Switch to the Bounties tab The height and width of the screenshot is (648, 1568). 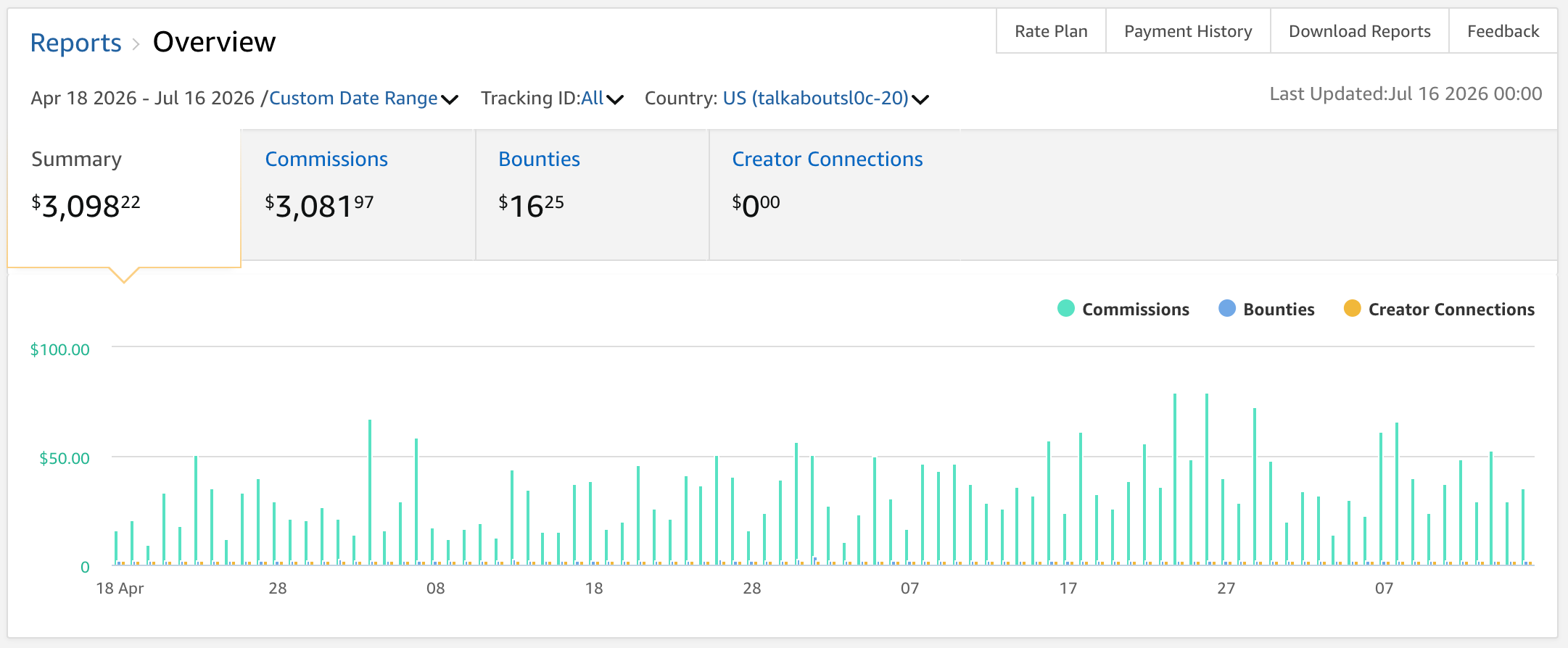coord(592,195)
